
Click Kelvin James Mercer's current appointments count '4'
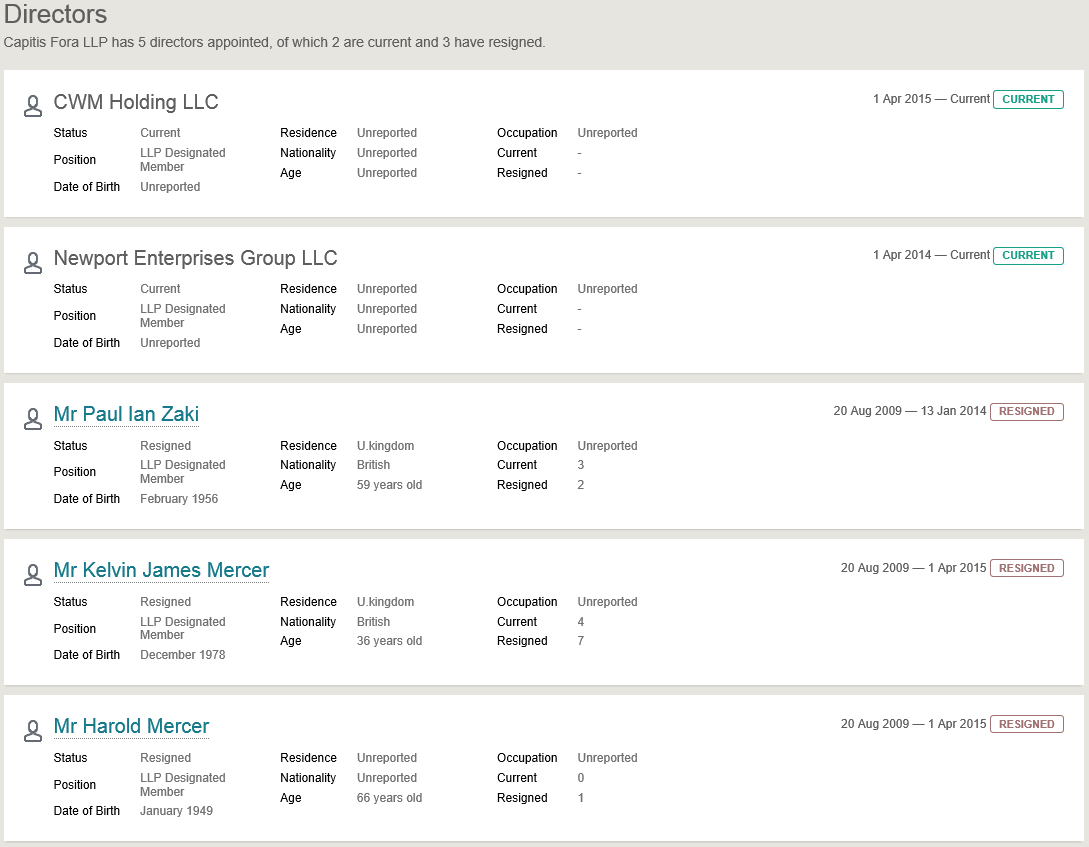581,622
